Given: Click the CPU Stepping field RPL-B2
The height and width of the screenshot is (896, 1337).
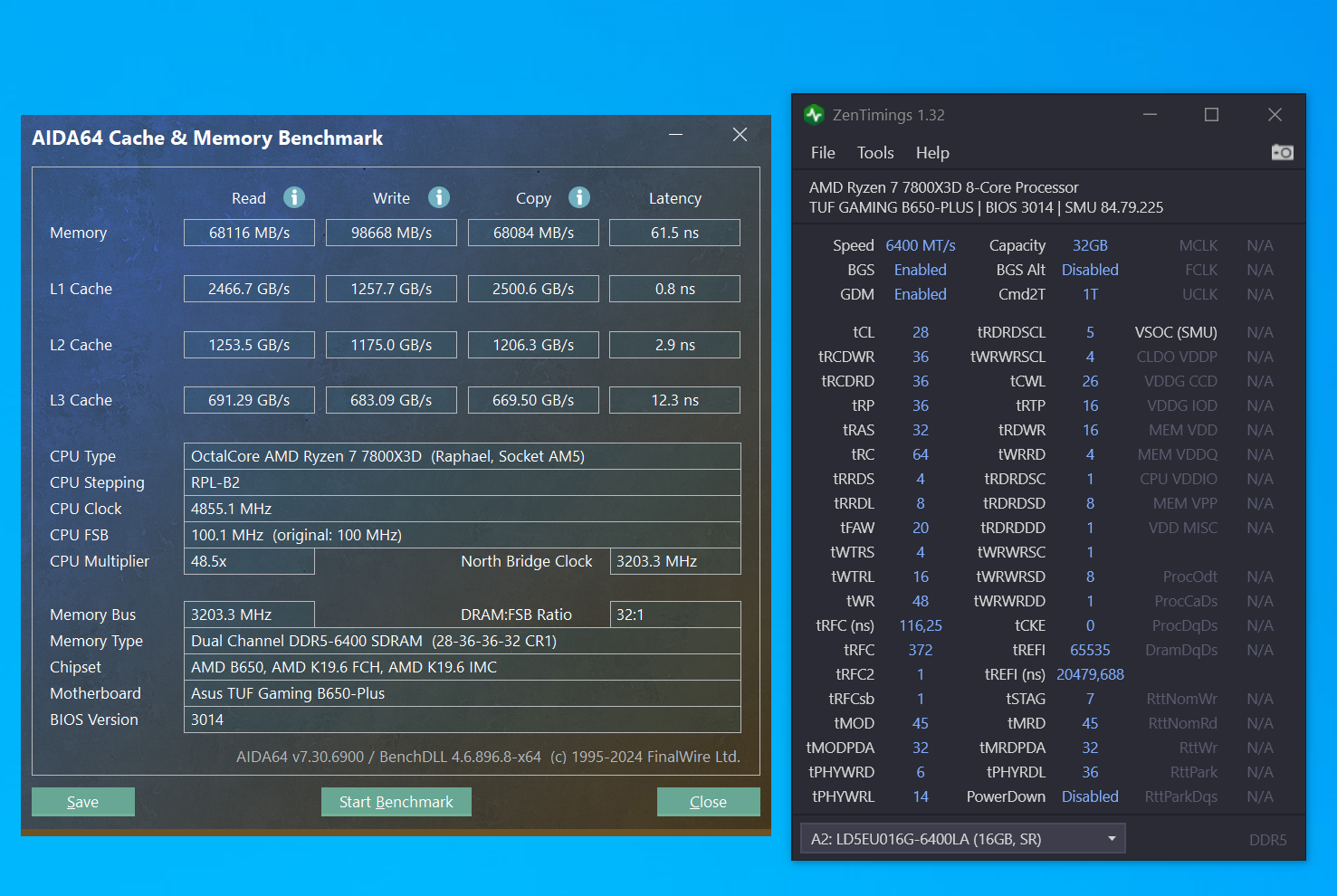Looking at the screenshot, I should tap(463, 482).
